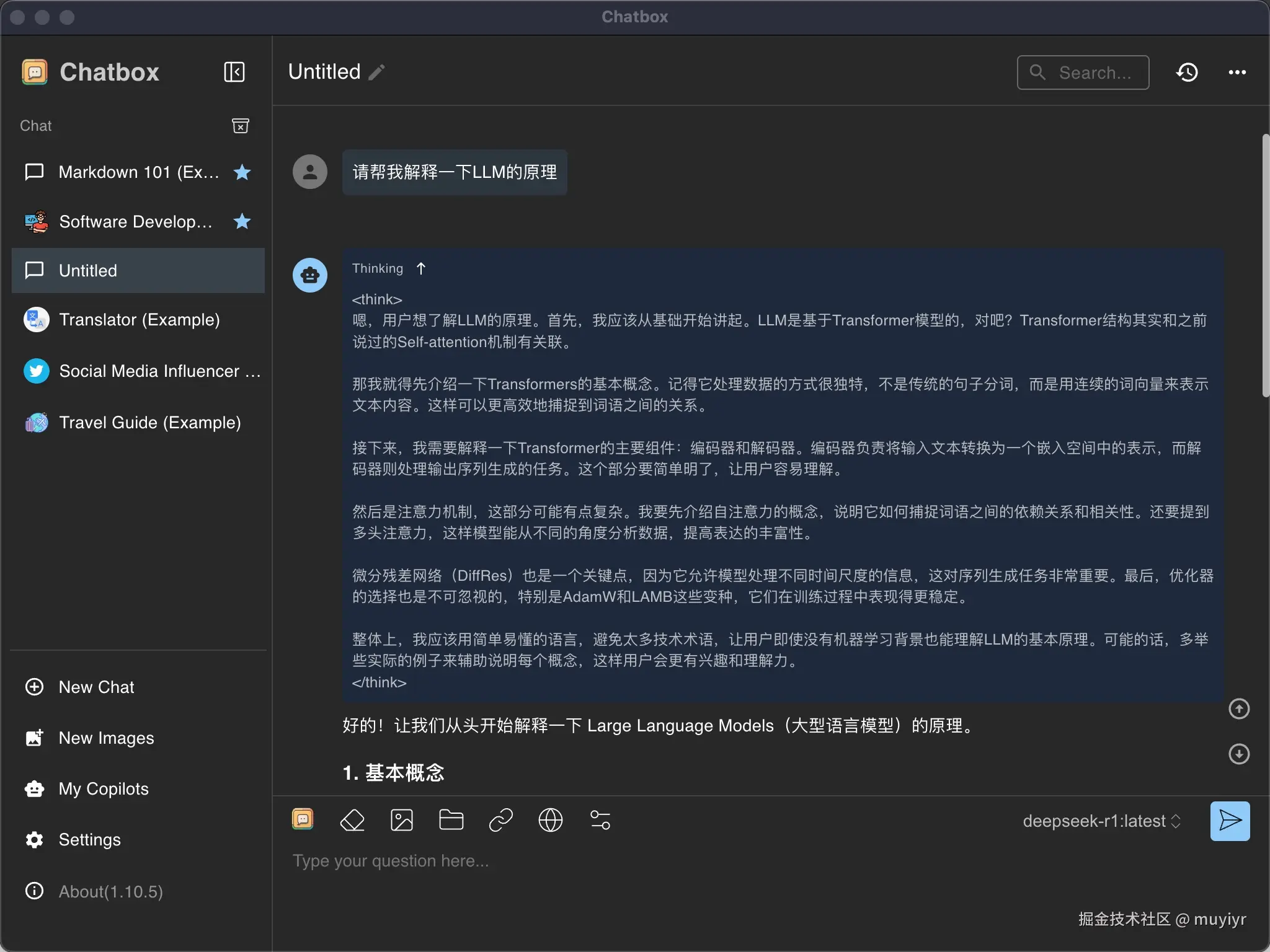Click the eraser icon in input toolbar
This screenshot has width=1270, height=952.
352,821
